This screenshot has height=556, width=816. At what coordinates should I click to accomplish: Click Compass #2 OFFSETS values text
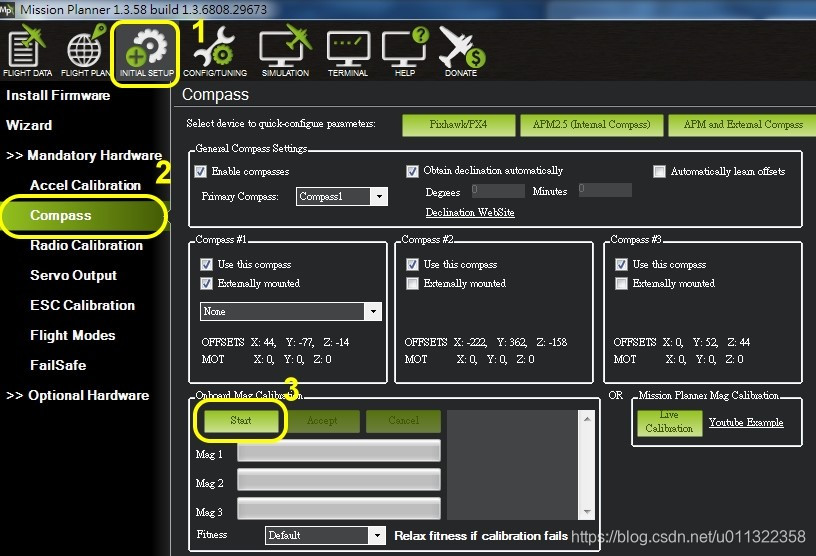click(x=486, y=343)
